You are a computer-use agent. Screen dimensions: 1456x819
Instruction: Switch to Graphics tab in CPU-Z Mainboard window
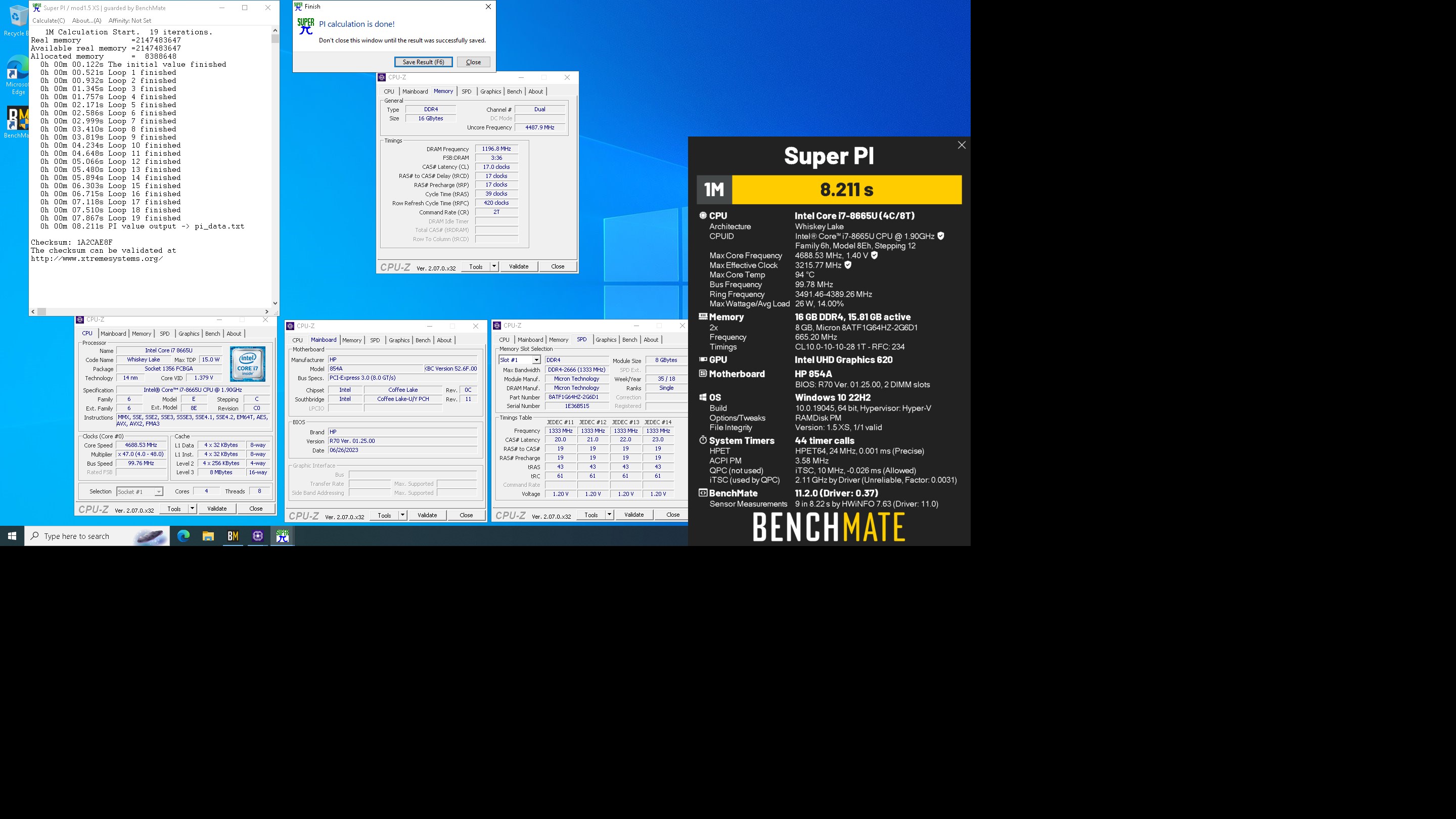click(399, 340)
